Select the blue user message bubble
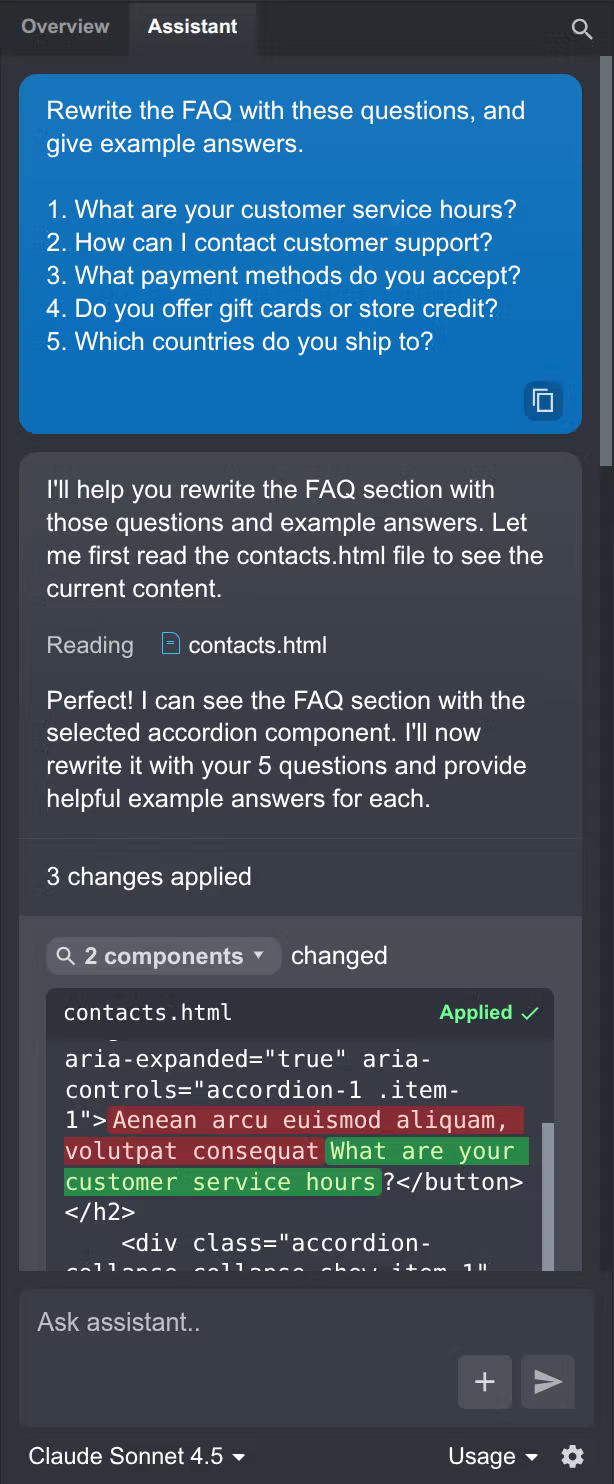This screenshot has height=1484, width=614. pyautogui.click(x=300, y=250)
